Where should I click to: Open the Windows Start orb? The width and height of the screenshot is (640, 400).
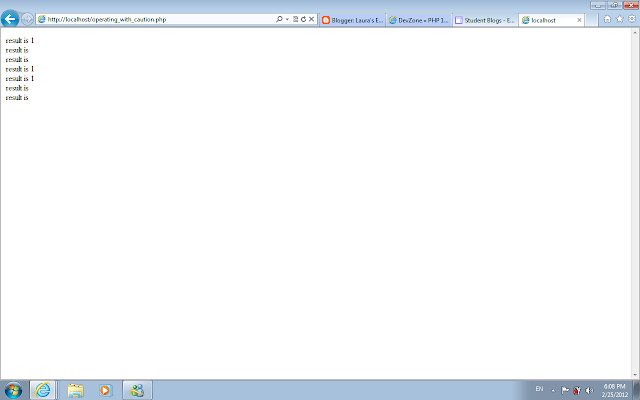pyautogui.click(x=13, y=390)
